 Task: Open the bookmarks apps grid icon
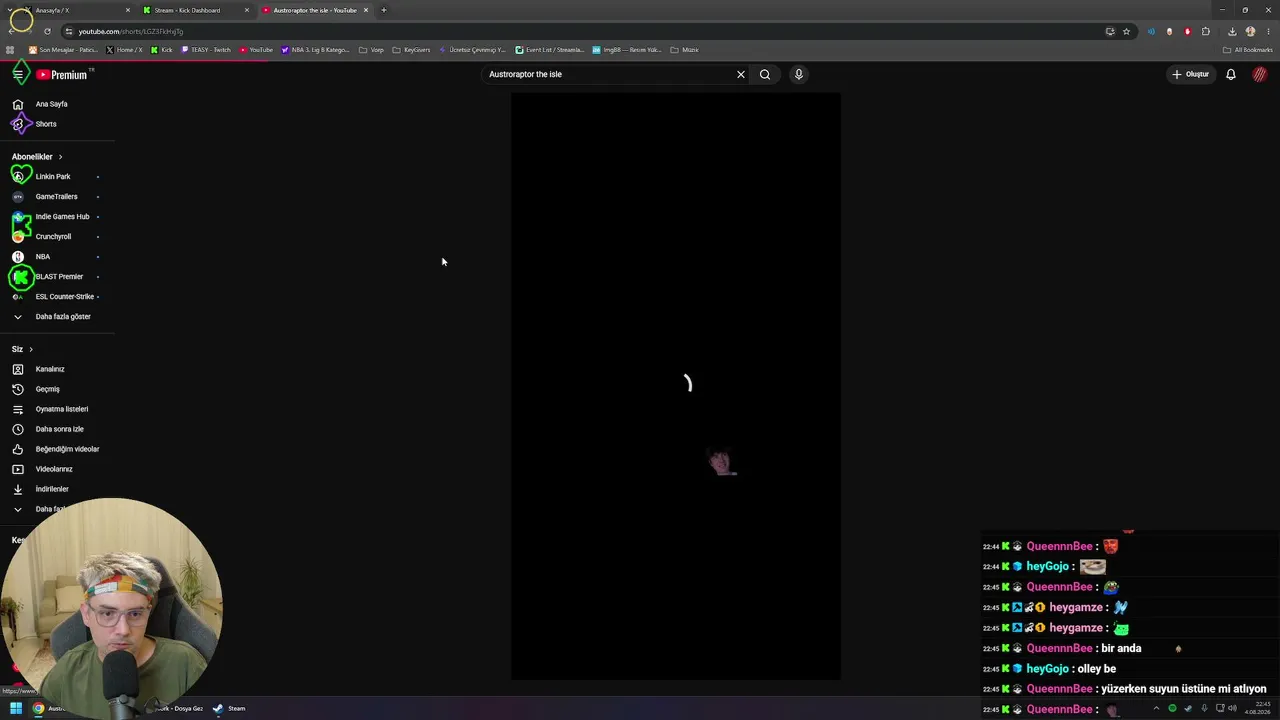[x=10, y=50]
